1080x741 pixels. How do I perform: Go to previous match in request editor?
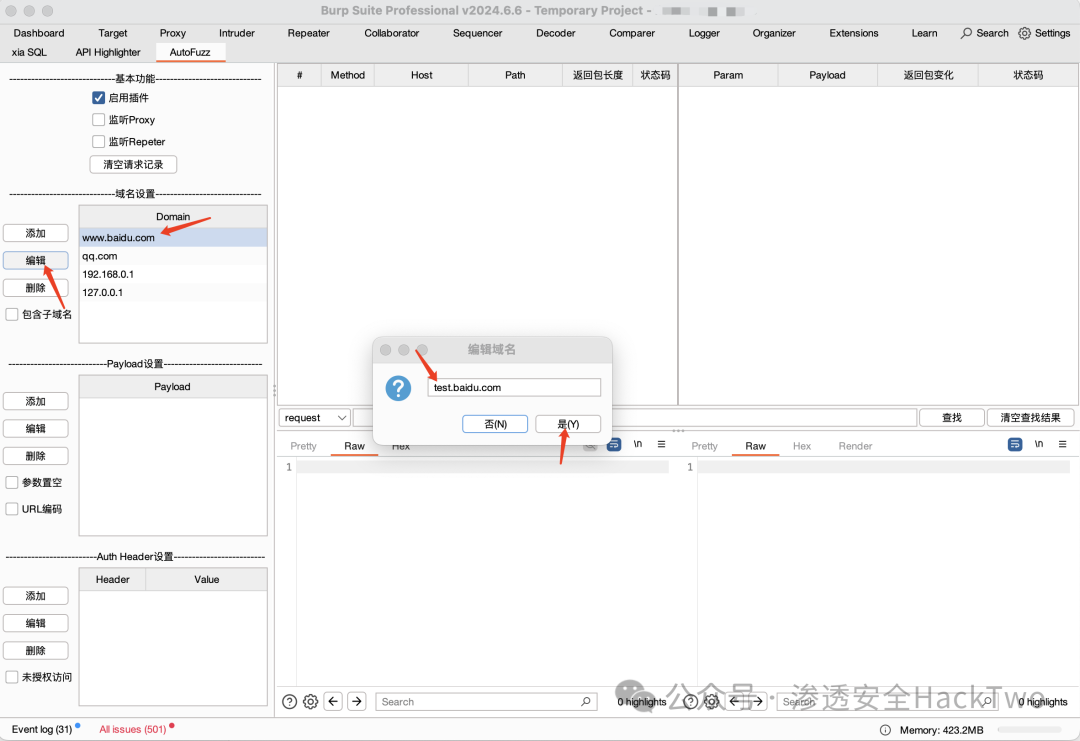pos(333,702)
